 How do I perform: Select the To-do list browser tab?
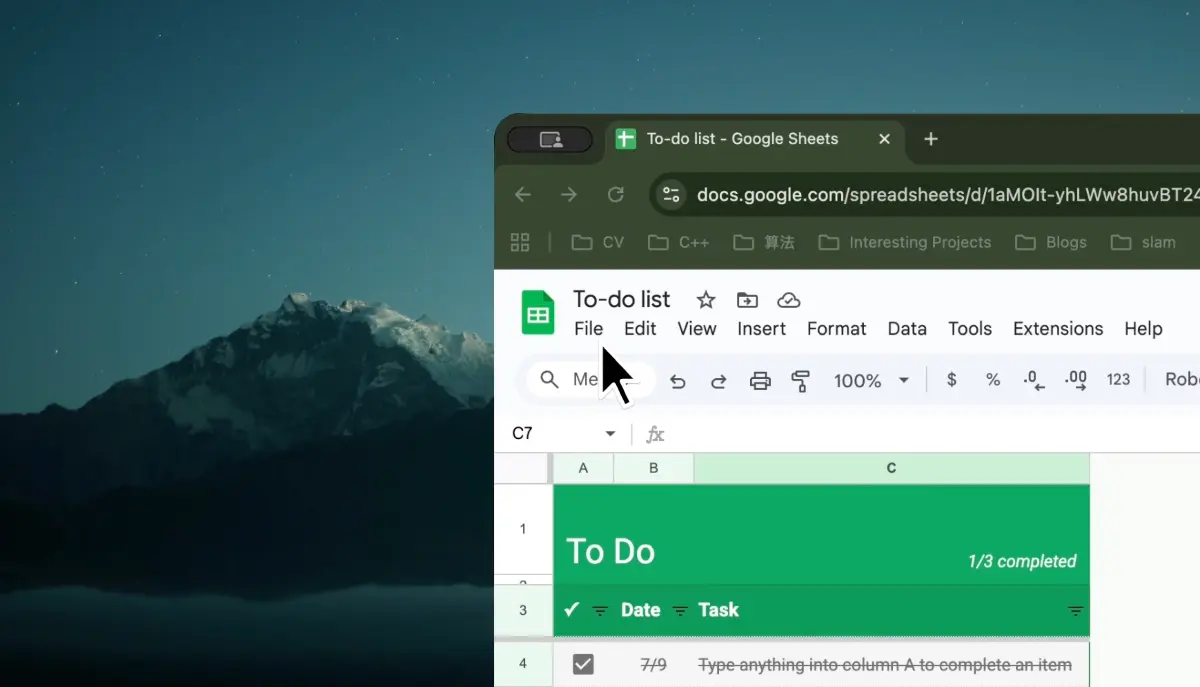741,139
